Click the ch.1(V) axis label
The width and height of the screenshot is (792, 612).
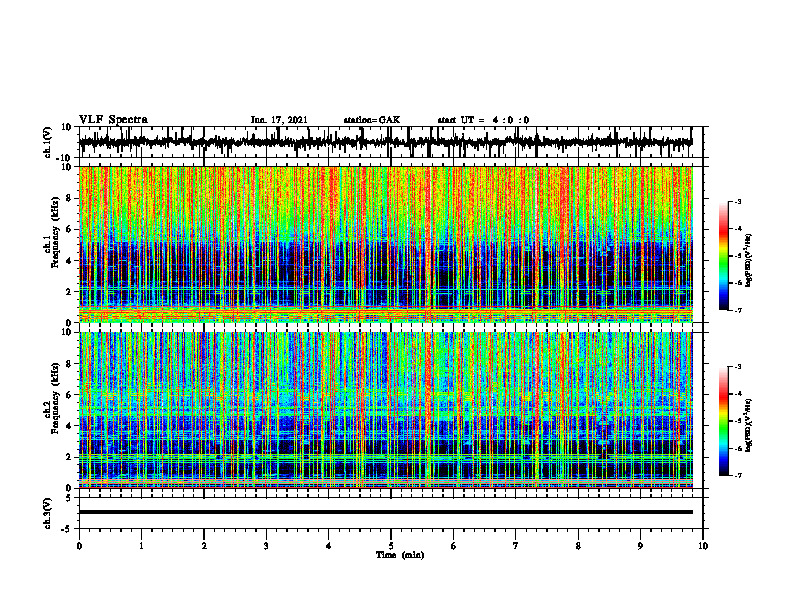pyautogui.click(x=48, y=142)
